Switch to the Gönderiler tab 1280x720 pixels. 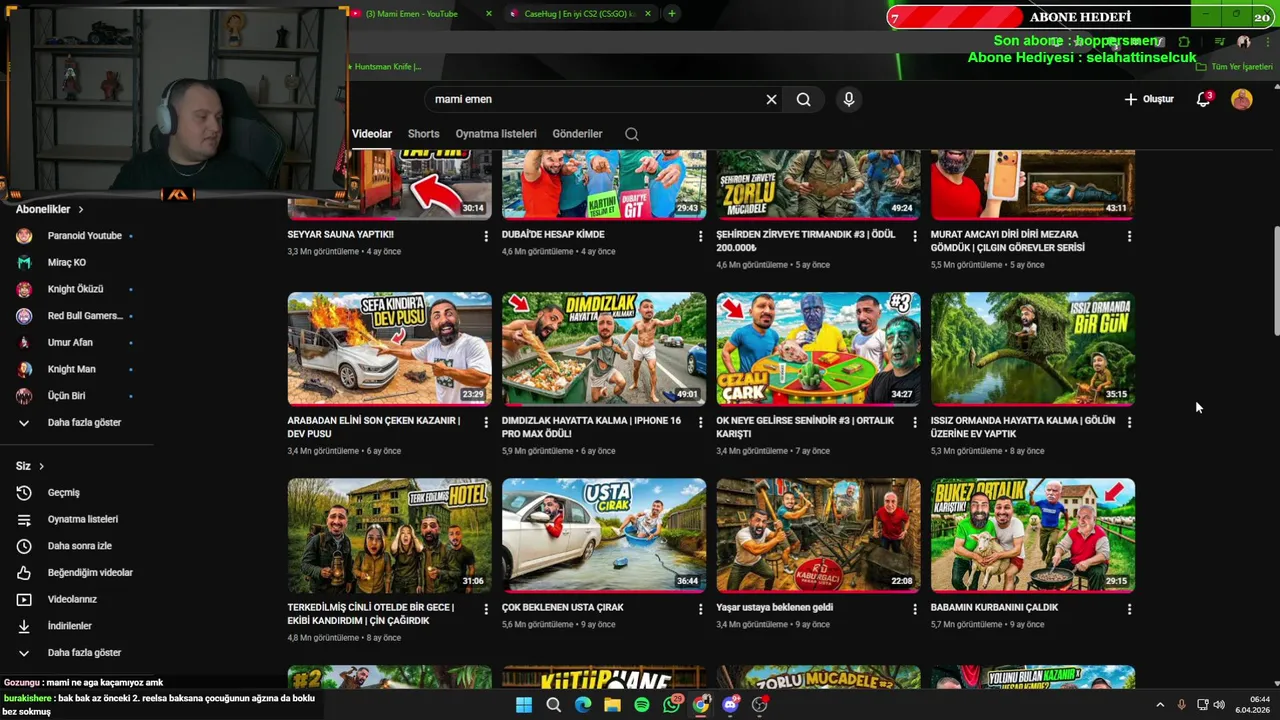pyautogui.click(x=577, y=134)
